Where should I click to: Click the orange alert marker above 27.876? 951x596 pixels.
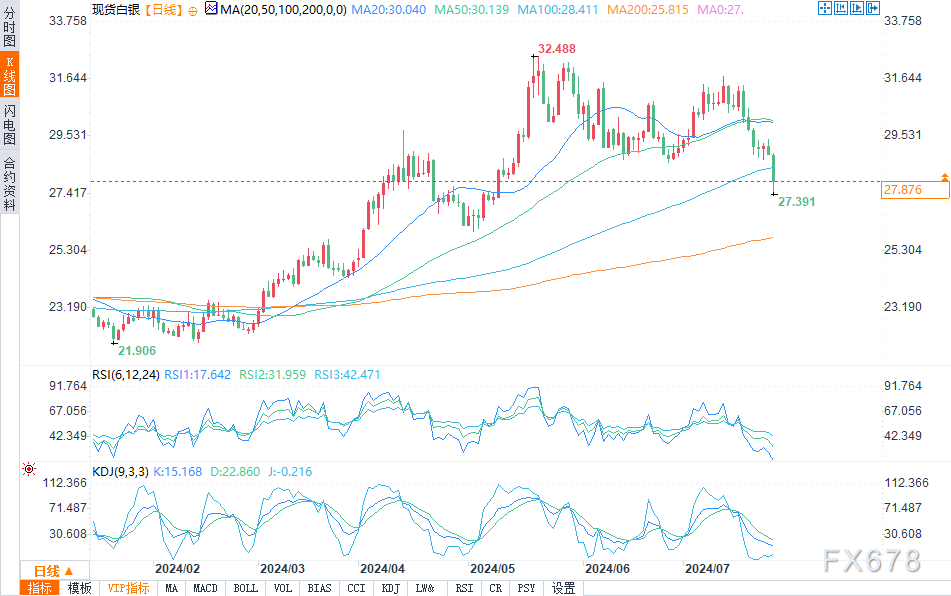[x=945, y=177]
